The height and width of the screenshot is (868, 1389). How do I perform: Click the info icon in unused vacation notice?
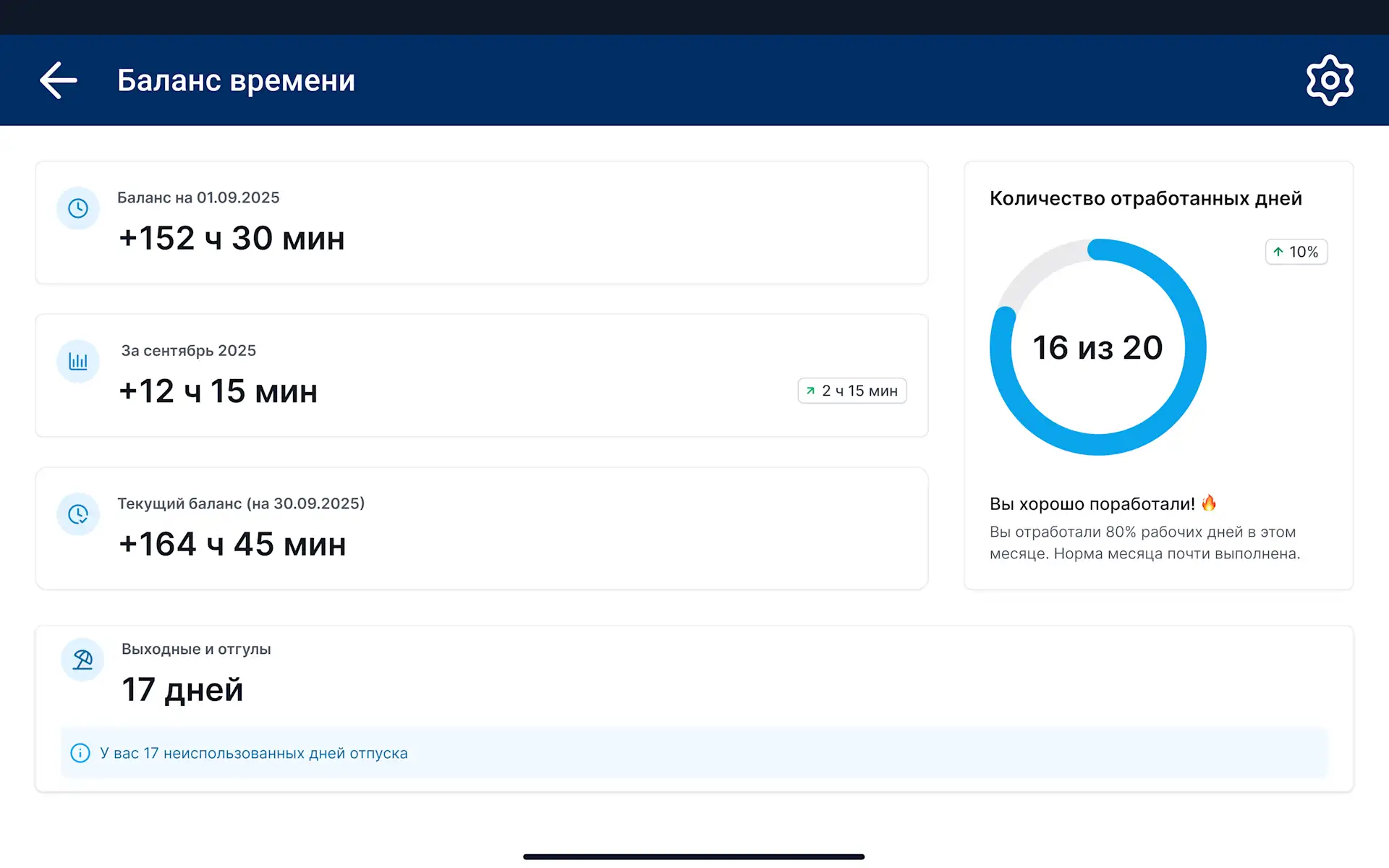(80, 753)
